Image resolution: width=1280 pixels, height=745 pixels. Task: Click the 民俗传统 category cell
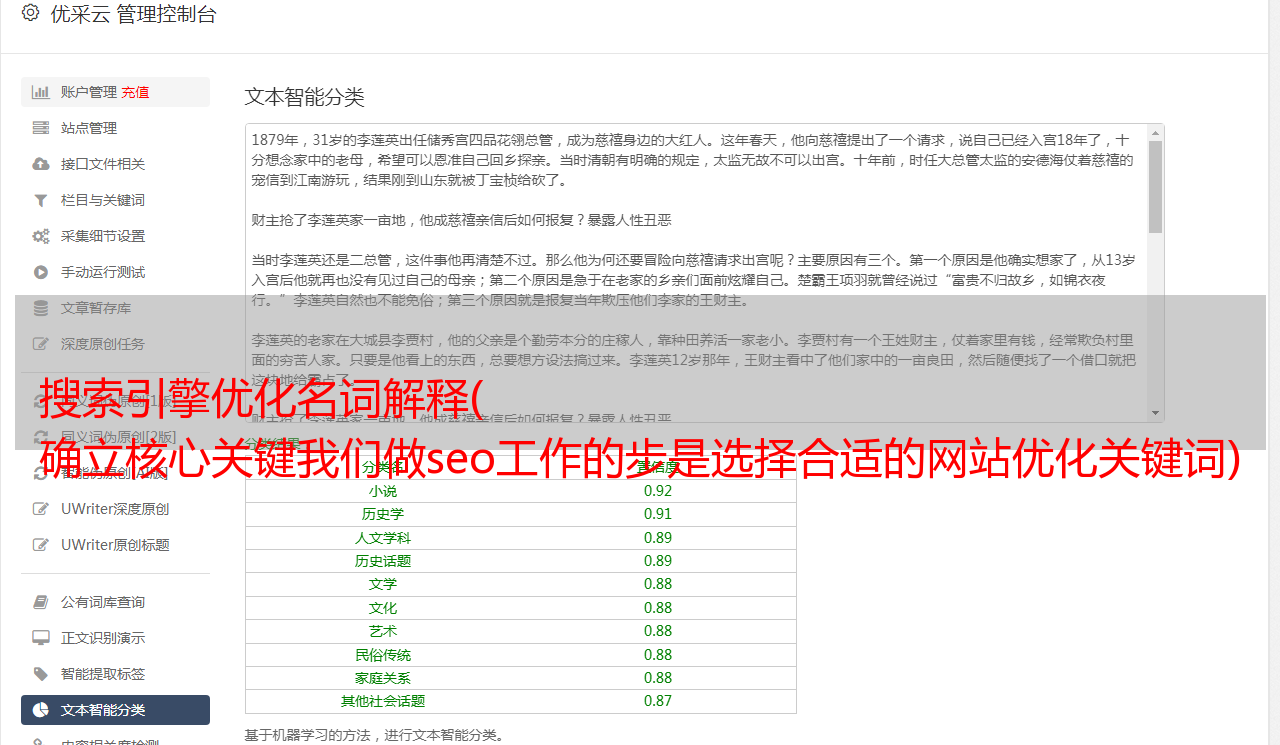click(x=383, y=655)
